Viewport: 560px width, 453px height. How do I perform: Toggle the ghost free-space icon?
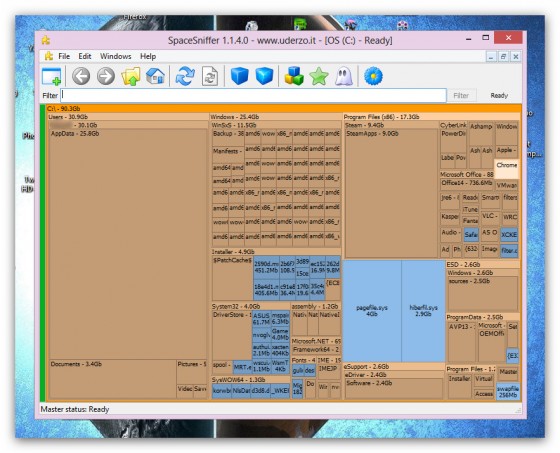[344, 76]
